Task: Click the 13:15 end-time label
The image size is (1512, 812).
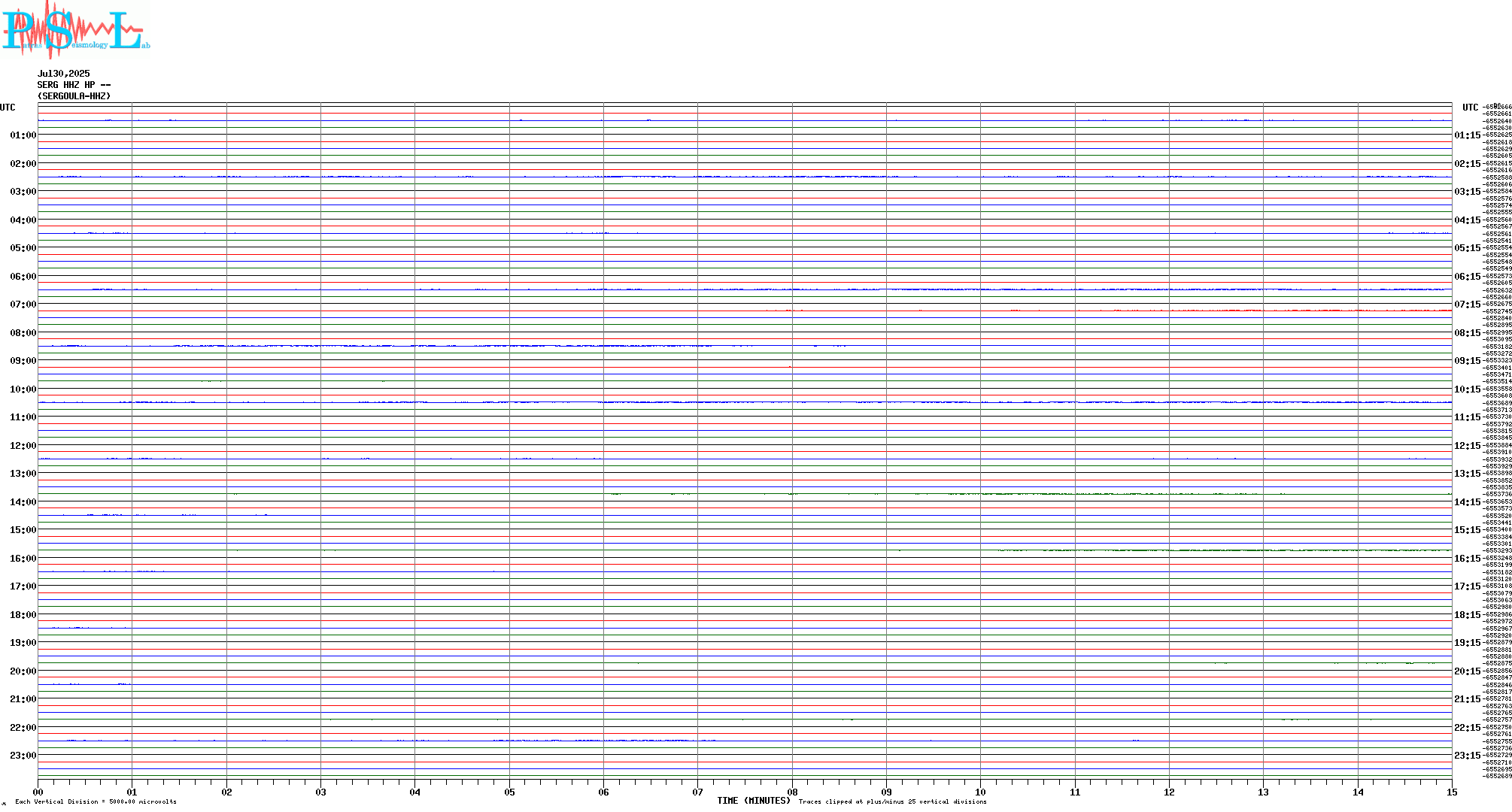Action: click(1468, 474)
